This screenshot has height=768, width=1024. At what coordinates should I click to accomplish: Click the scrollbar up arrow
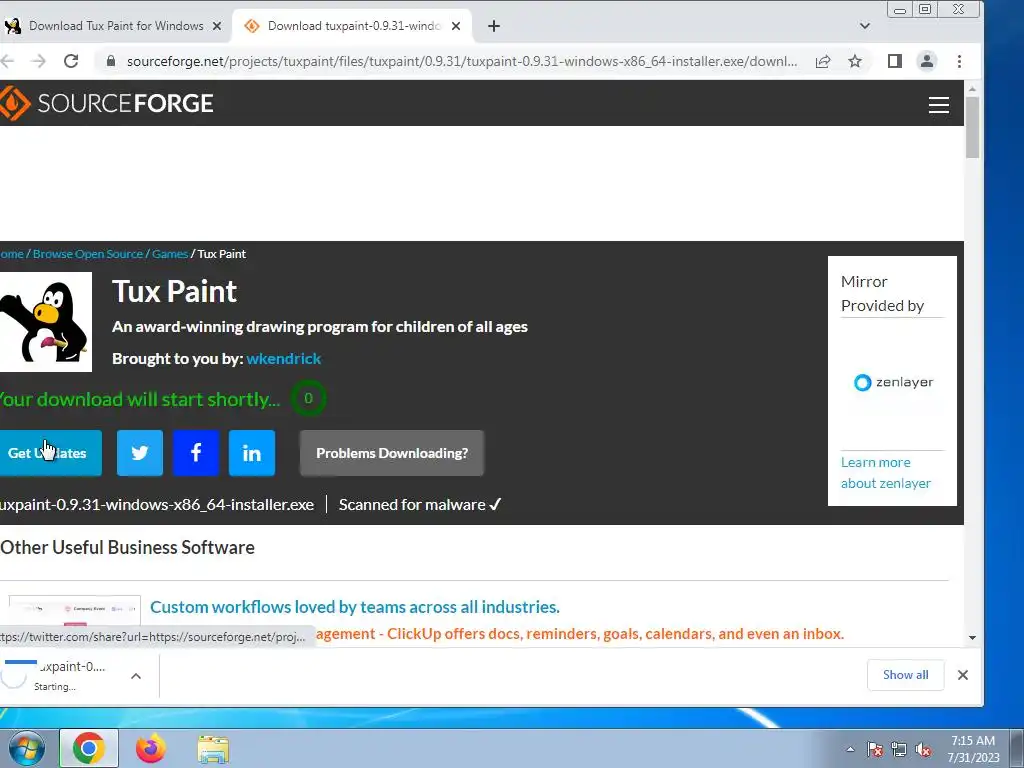972,88
